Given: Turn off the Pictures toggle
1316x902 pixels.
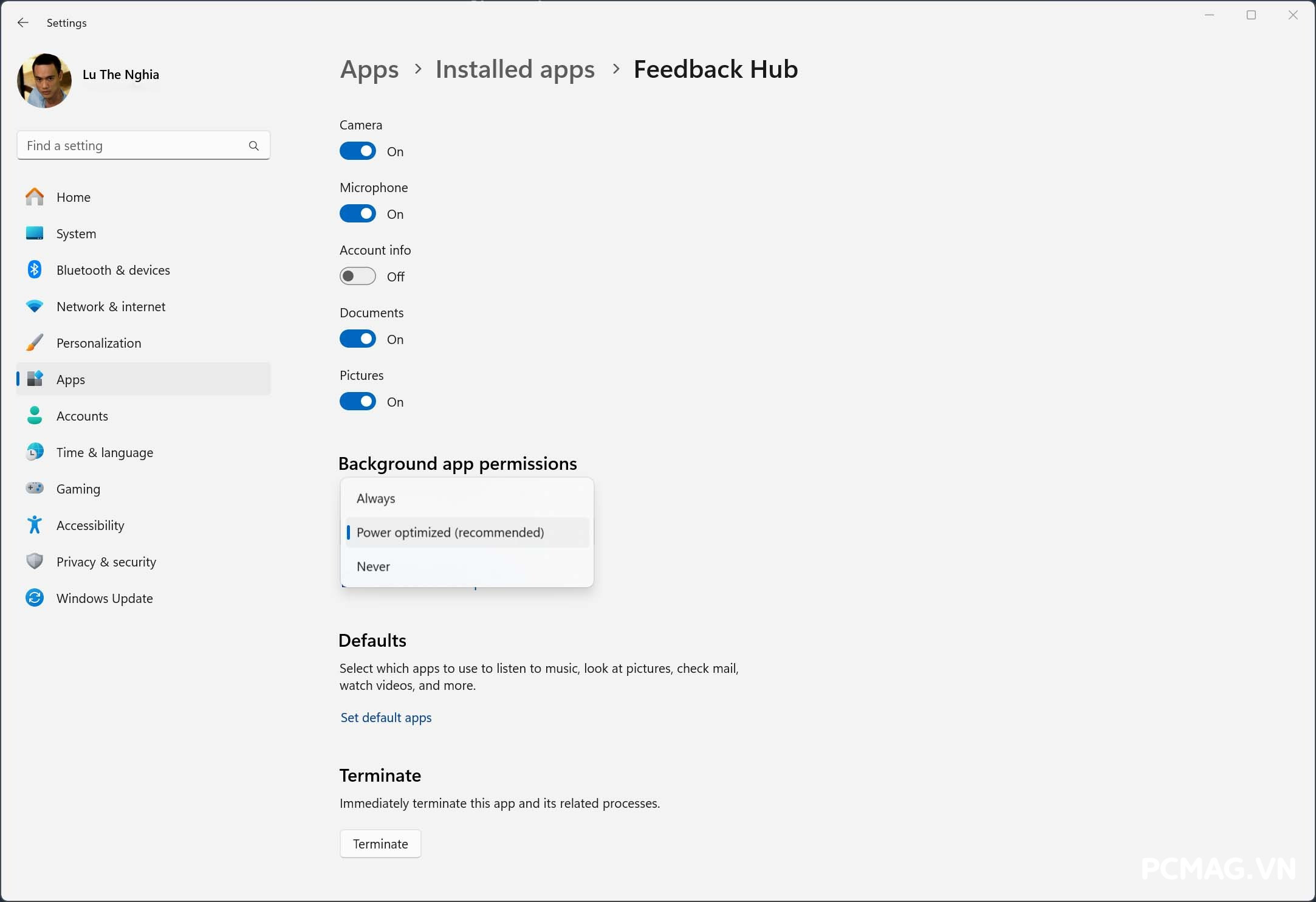Looking at the screenshot, I should click(358, 402).
